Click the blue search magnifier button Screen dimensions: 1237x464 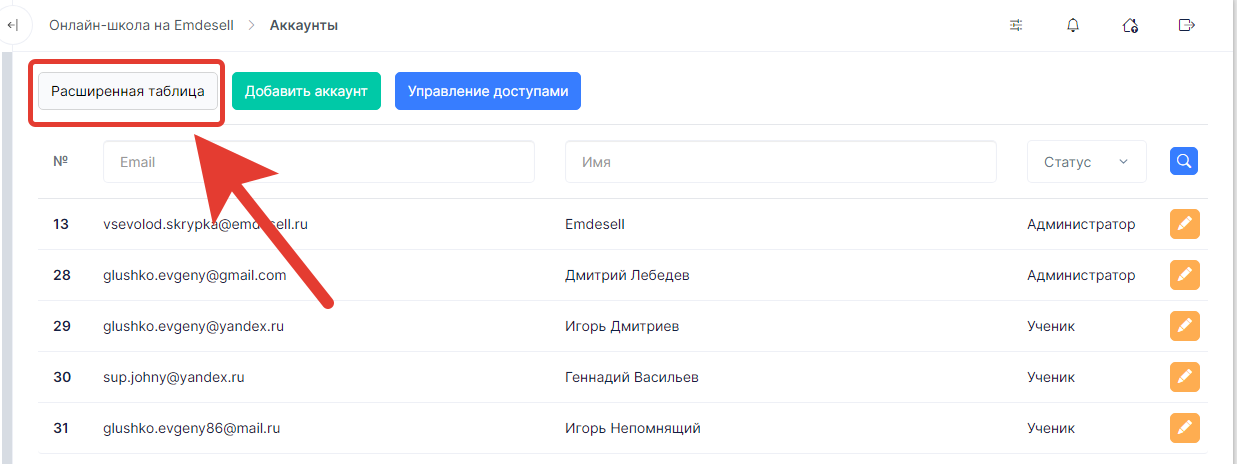coord(1184,161)
